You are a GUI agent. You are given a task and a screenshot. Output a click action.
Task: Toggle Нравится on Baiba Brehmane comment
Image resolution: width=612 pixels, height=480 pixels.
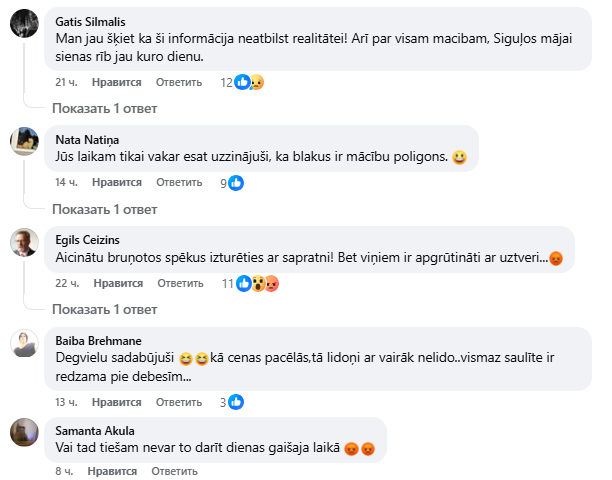116,402
